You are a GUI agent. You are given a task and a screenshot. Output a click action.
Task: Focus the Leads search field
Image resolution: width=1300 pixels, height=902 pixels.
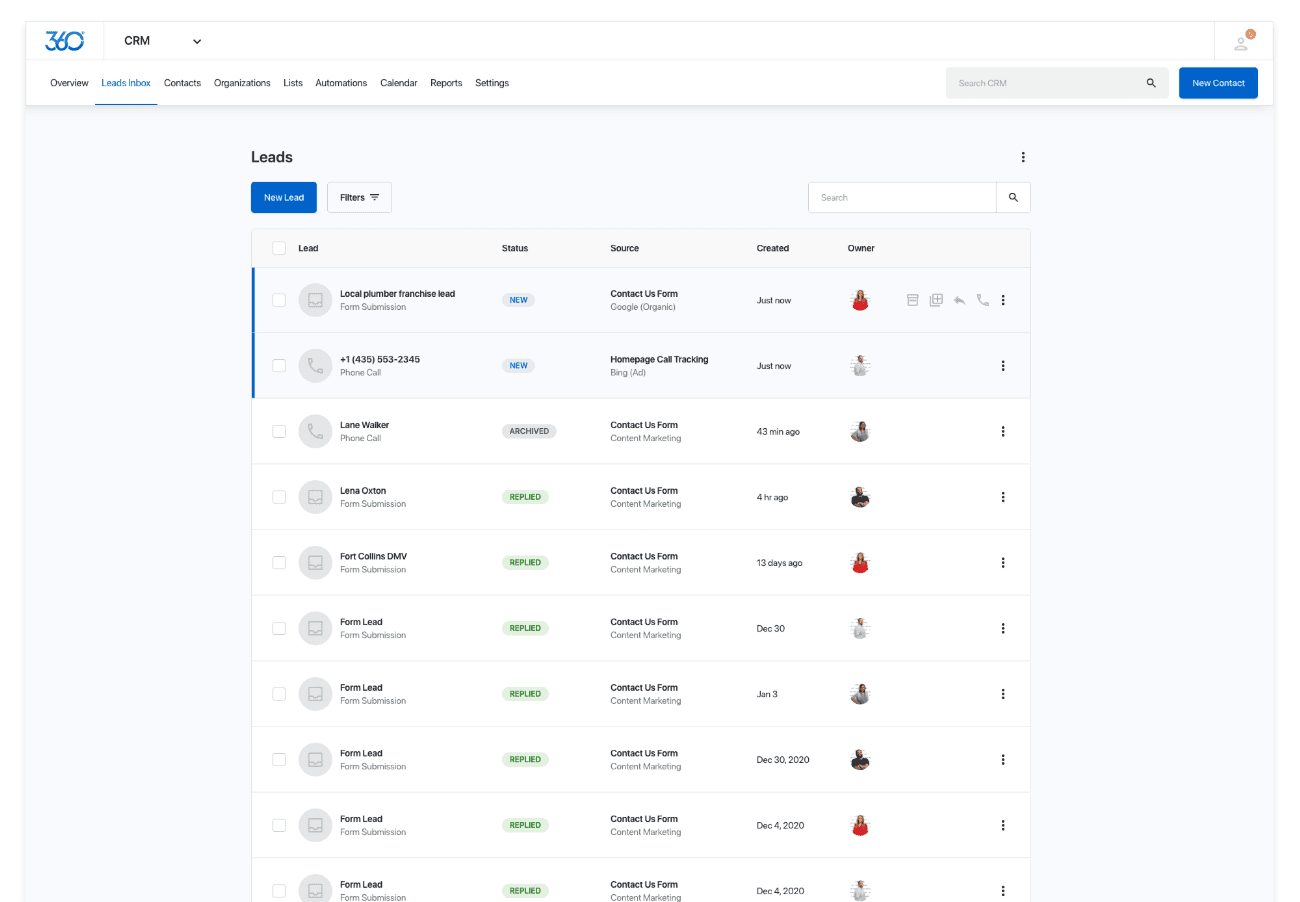click(902, 198)
